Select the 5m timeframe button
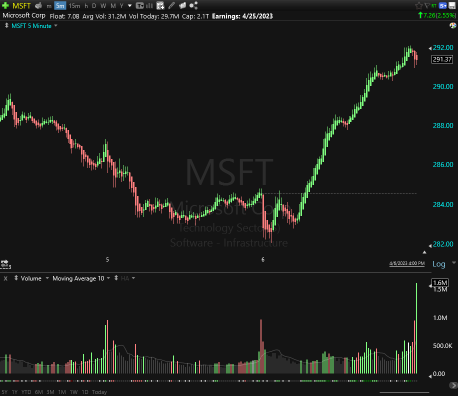The image size is (458, 396). click(60, 6)
